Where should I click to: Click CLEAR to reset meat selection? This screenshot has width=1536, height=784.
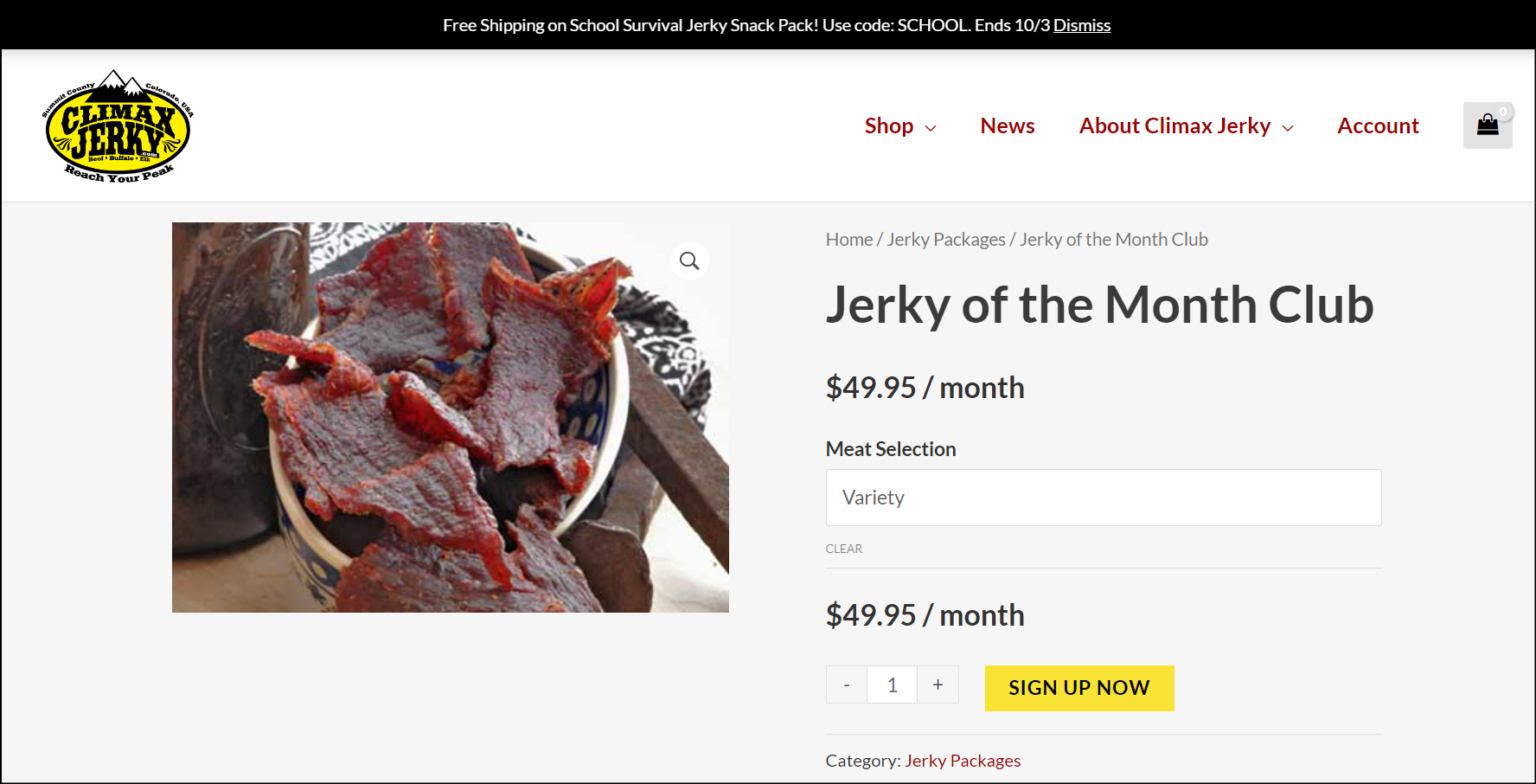tap(844, 548)
